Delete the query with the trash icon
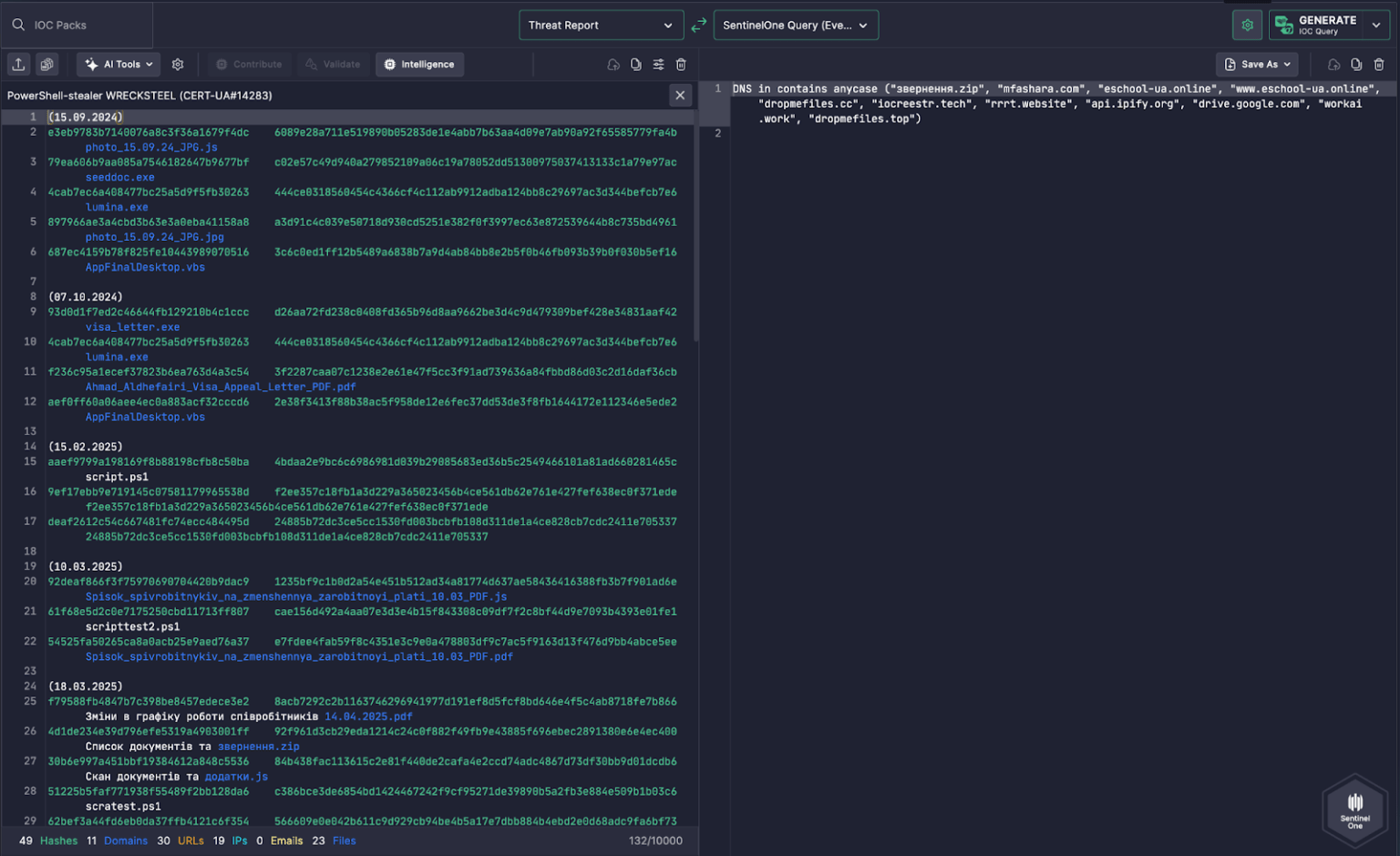This screenshot has height=856, width=1400. (x=1377, y=65)
